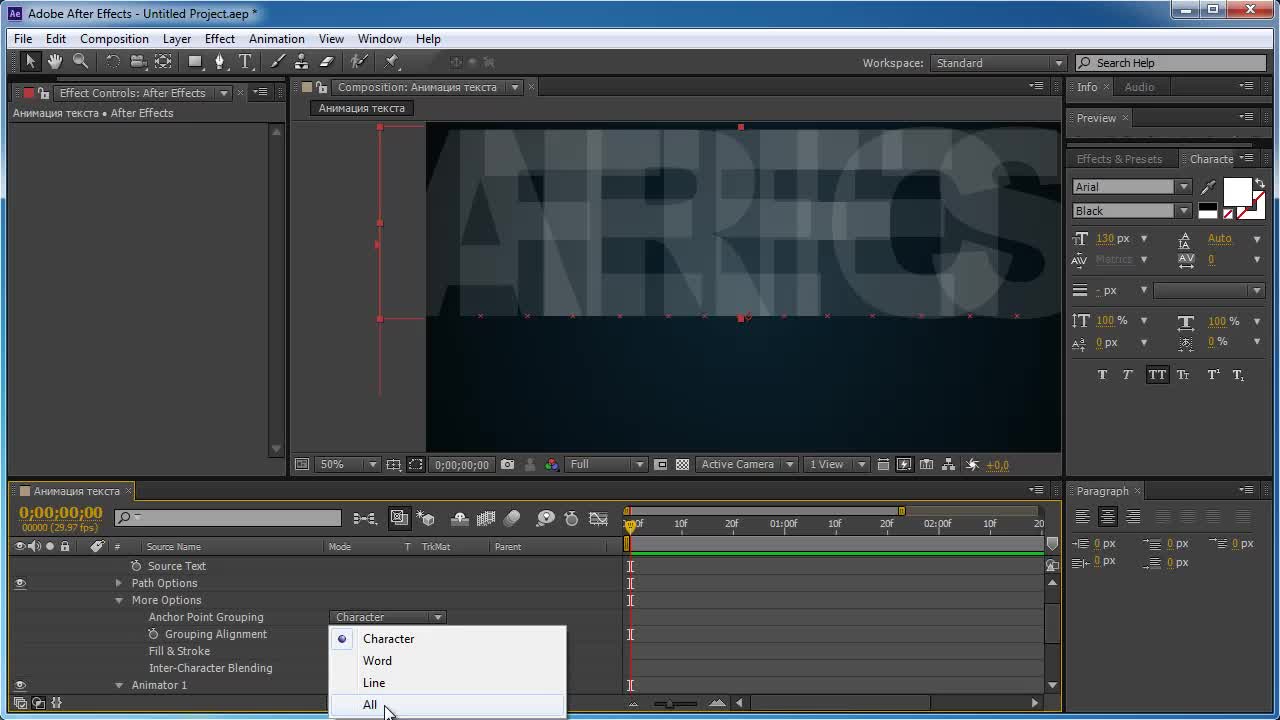The width and height of the screenshot is (1280, 720).
Task: Choose Line in grouping menu
Action: pos(448,683)
